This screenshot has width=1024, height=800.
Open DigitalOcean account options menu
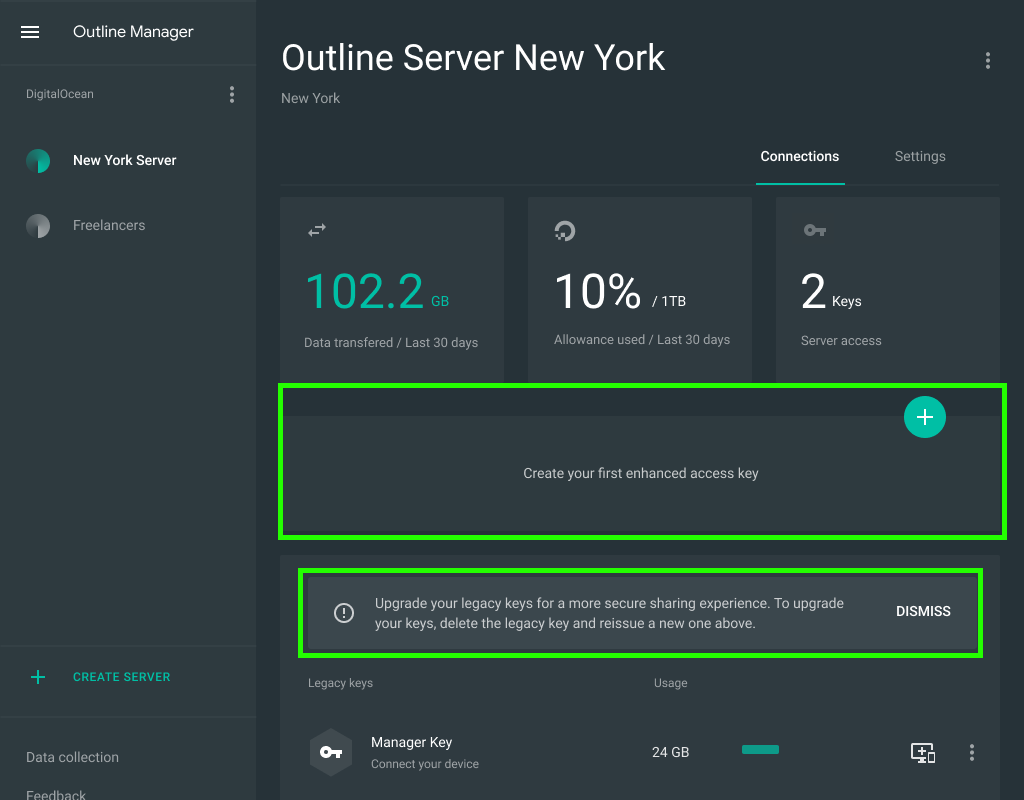(x=232, y=95)
